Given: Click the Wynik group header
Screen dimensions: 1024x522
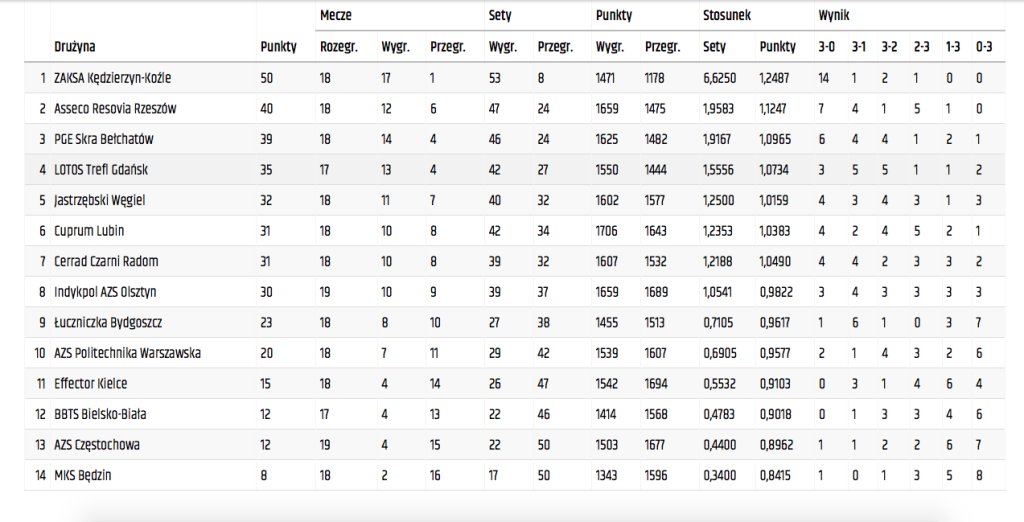Looking at the screenshot, I should pos(833,16).
